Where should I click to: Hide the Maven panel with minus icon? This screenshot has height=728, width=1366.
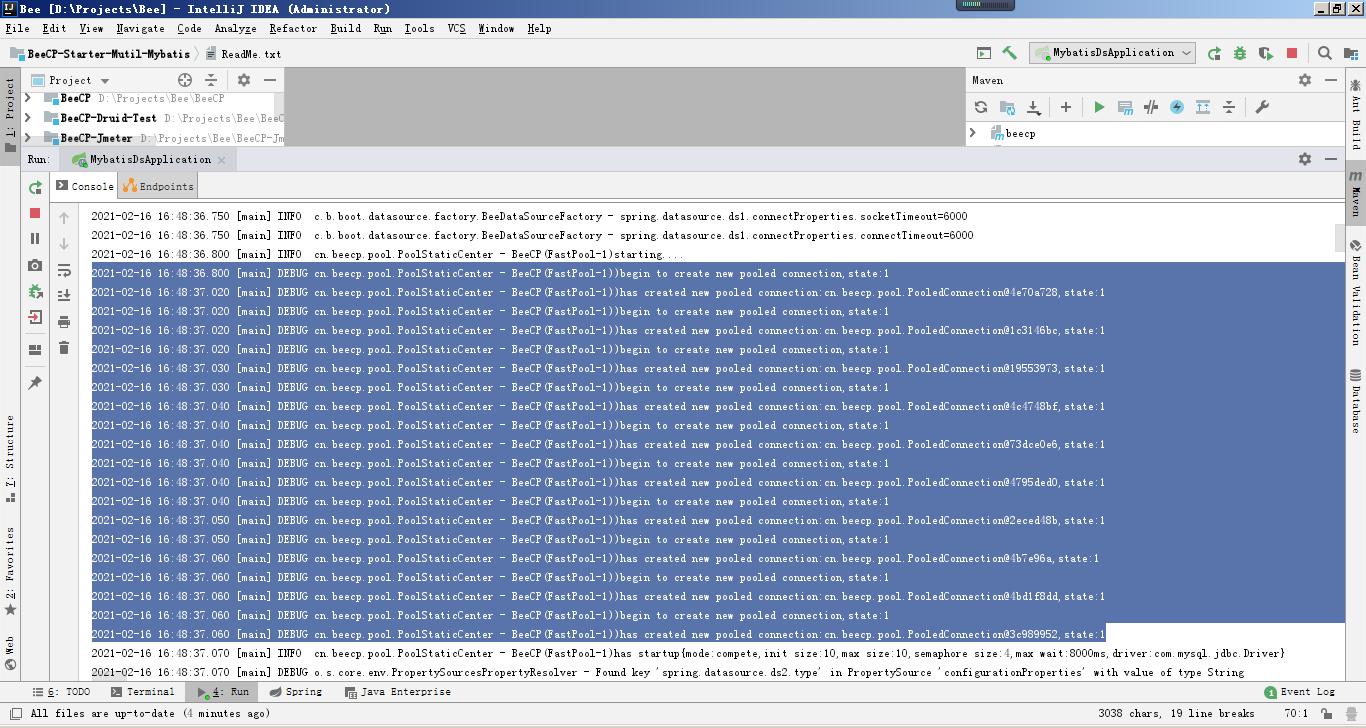coord(1330,80)
